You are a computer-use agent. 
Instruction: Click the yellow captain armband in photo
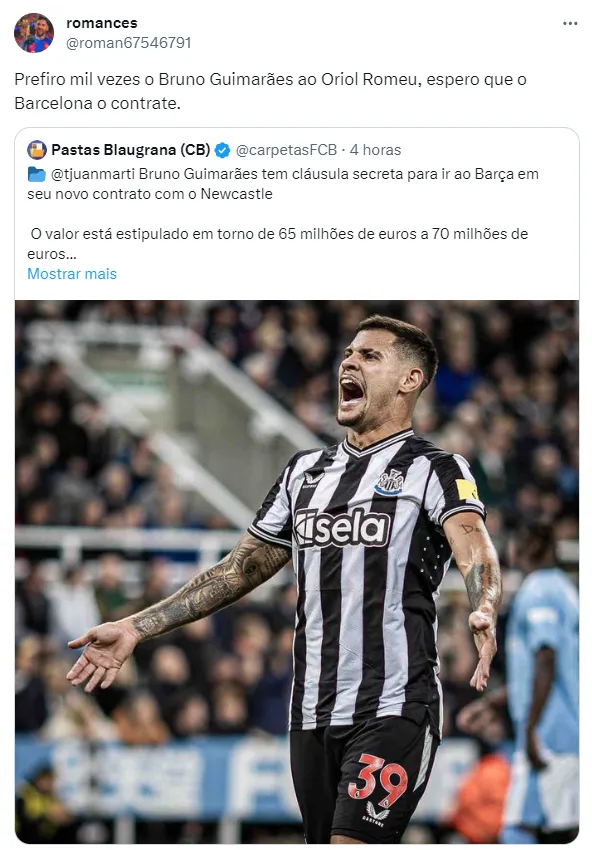[x=467, y=490]
